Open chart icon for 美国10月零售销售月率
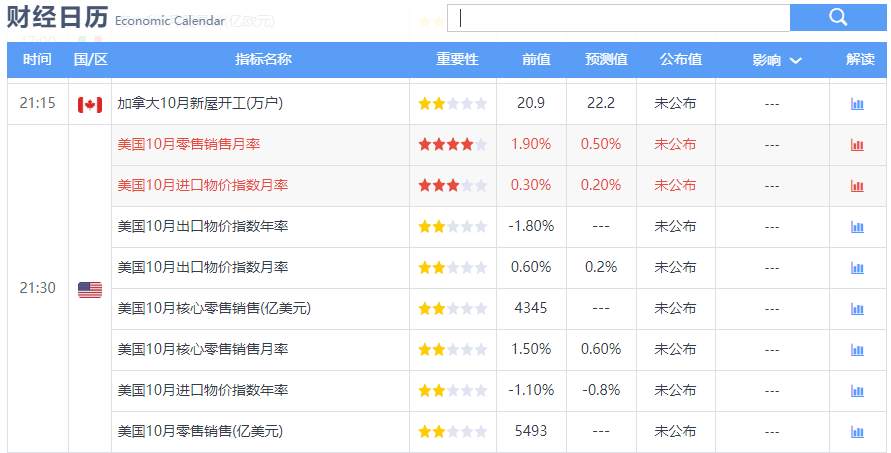Viewport: 891px width, 453px height. coord(857,145)
